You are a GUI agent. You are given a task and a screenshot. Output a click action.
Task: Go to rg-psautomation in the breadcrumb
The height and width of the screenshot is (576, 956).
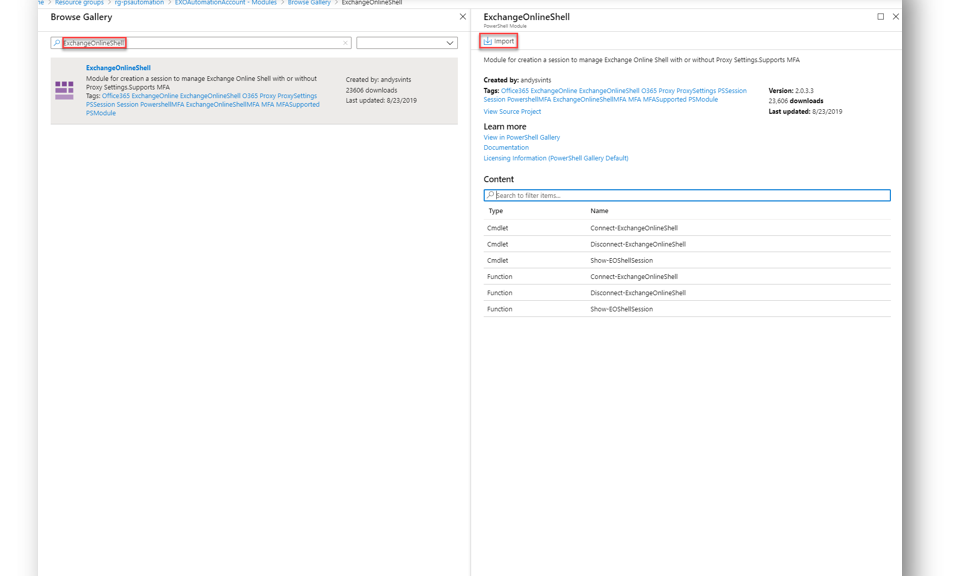coord(139,3)
